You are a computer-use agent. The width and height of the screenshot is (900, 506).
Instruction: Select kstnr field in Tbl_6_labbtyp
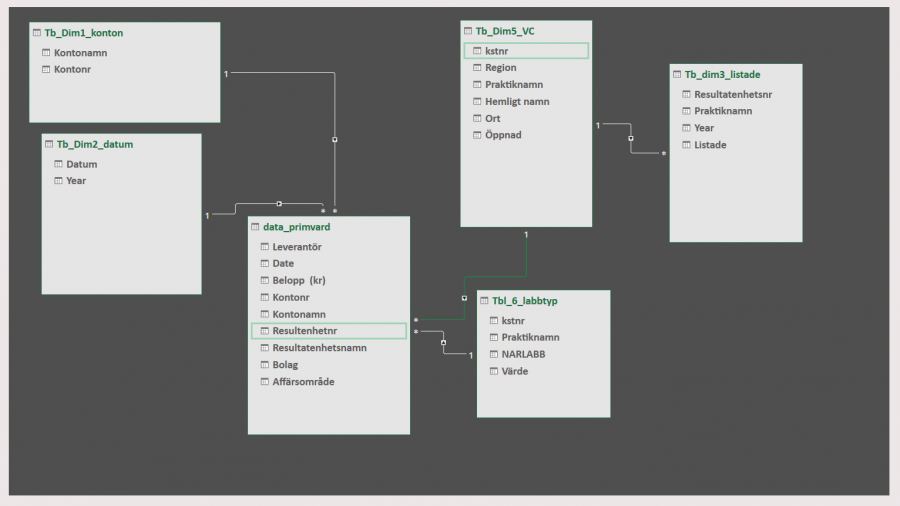tap(513, 321)
